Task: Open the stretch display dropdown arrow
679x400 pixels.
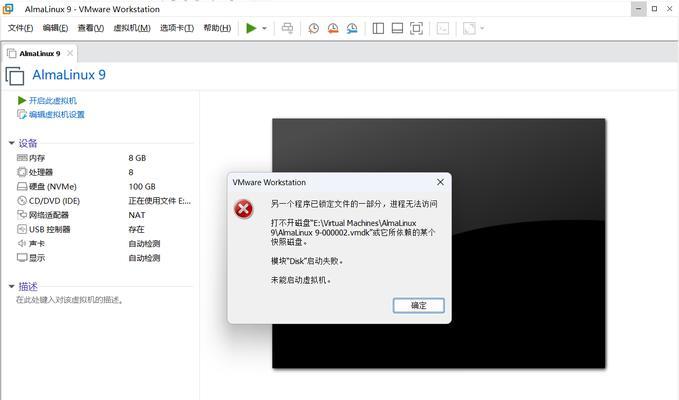Action: (x=482, y=29)
